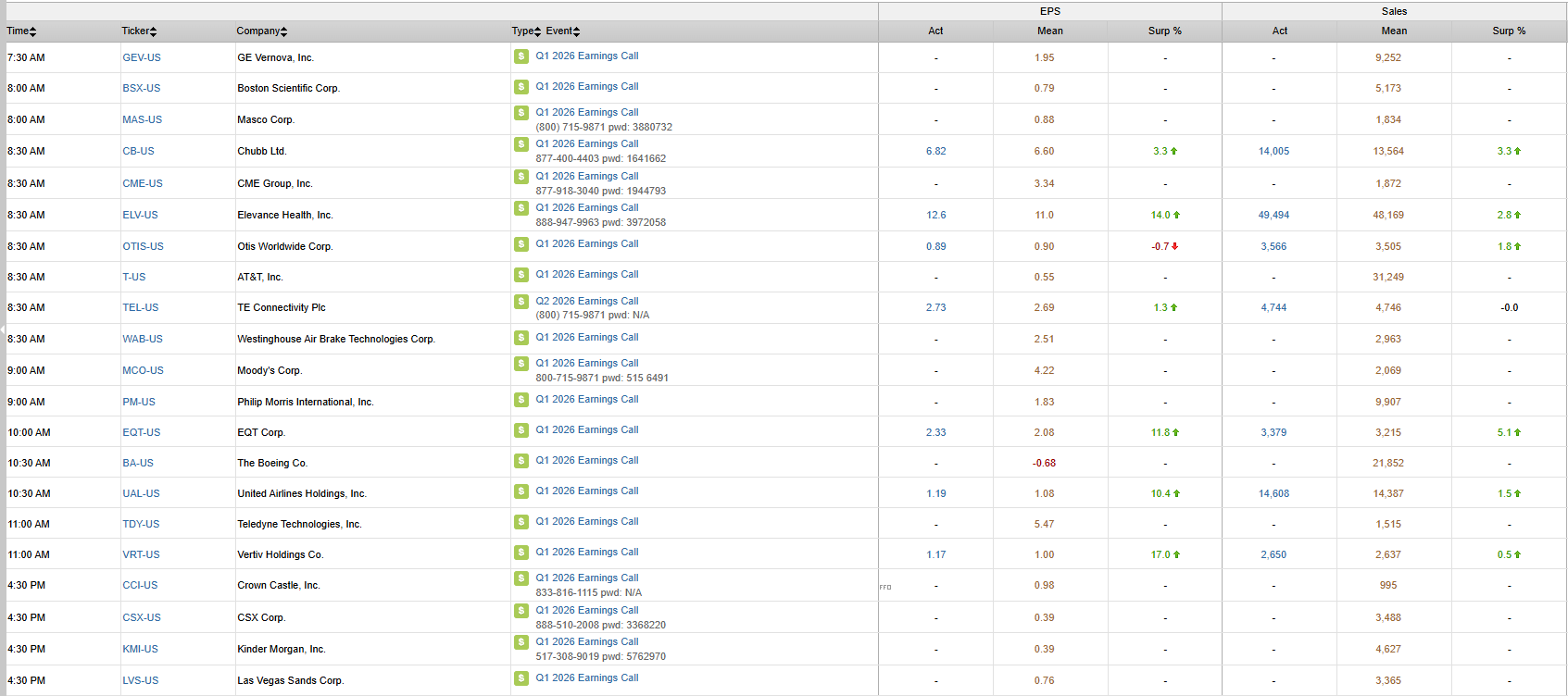Sort the rows by the Type column
The height and width of the screenshot is (696, 1568).
[525, 31]
